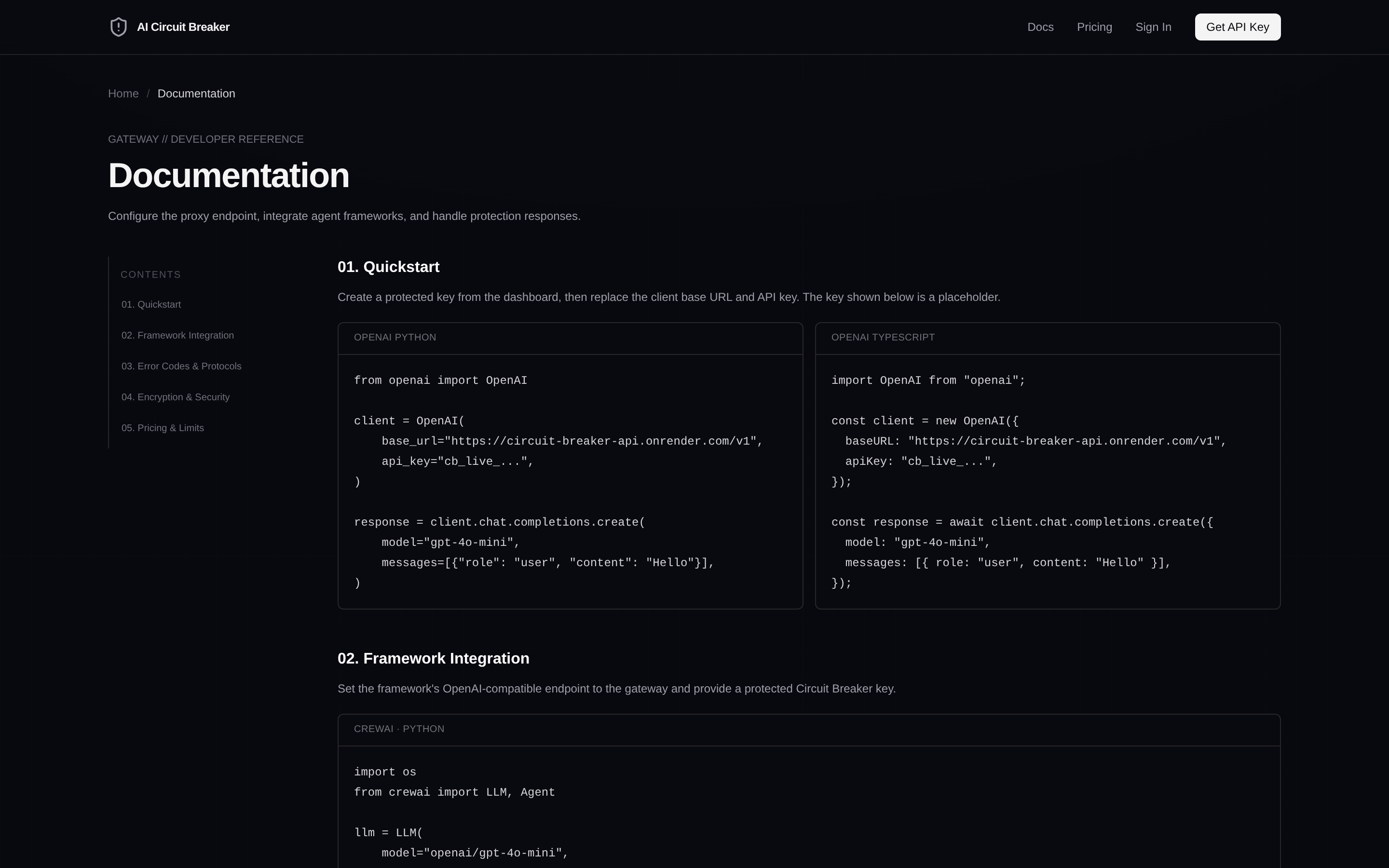Go to Sign In

coord(1153,27)
